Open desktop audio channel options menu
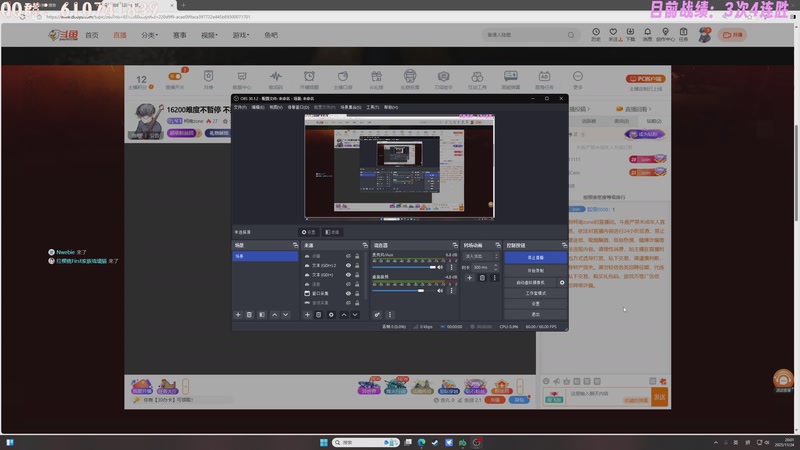The height and width of the screenshot is (450, 800). [451, 291]
